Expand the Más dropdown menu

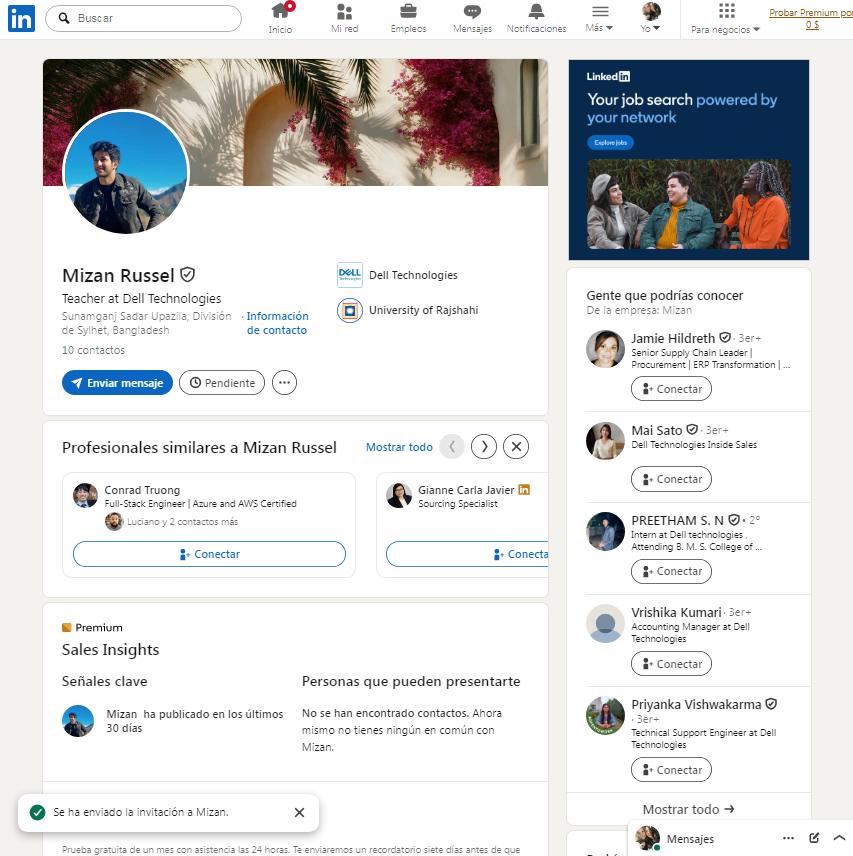click(599, 18)
